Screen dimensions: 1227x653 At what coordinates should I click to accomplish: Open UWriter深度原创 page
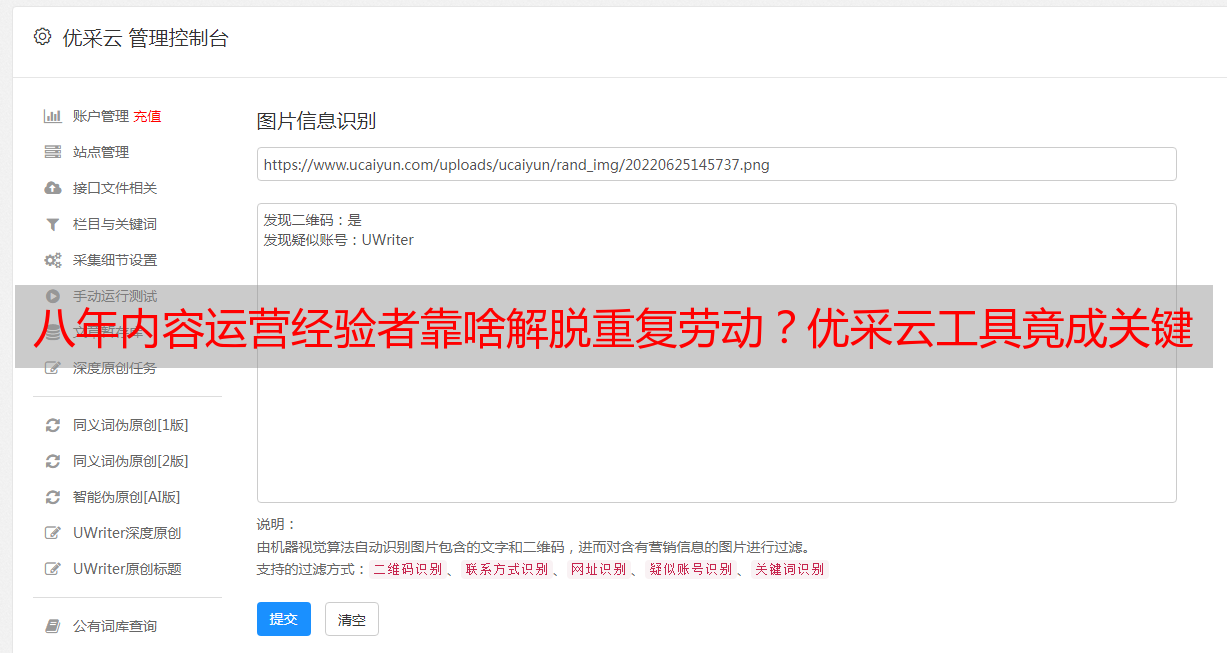tap(127, 533)
